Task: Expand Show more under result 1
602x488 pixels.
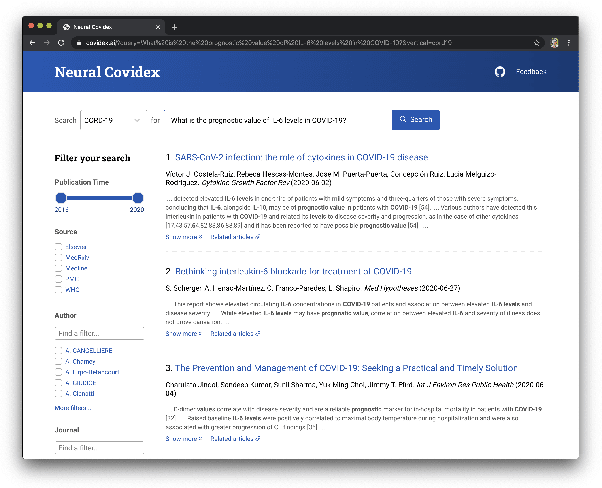Action: [x=184, y=237]
